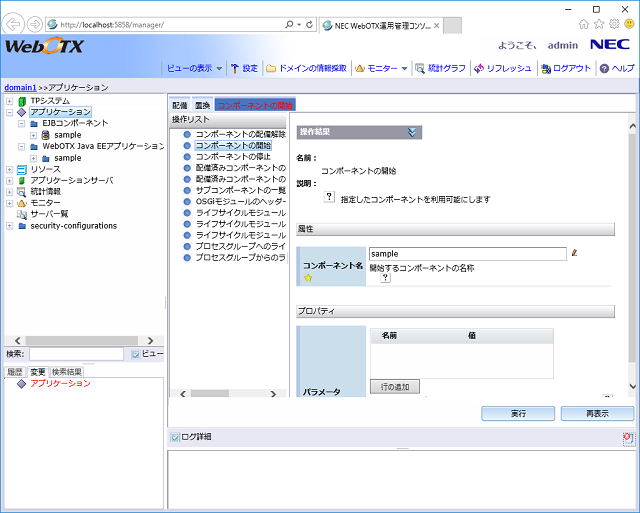Click the pencil icon beside the component name field

click(x=575, y=254)
